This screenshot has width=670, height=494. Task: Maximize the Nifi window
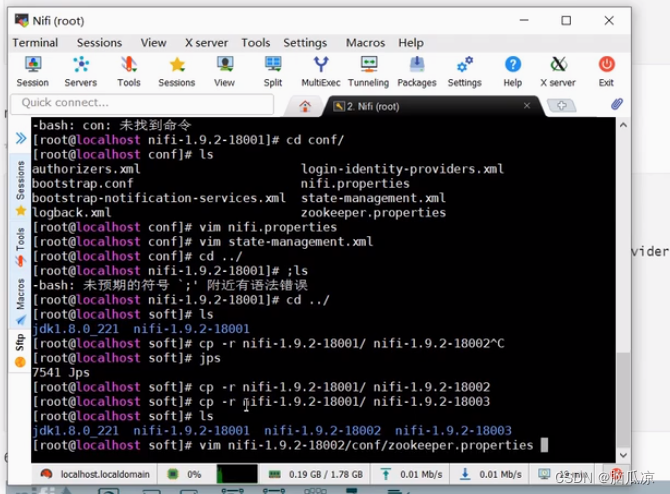566,21
